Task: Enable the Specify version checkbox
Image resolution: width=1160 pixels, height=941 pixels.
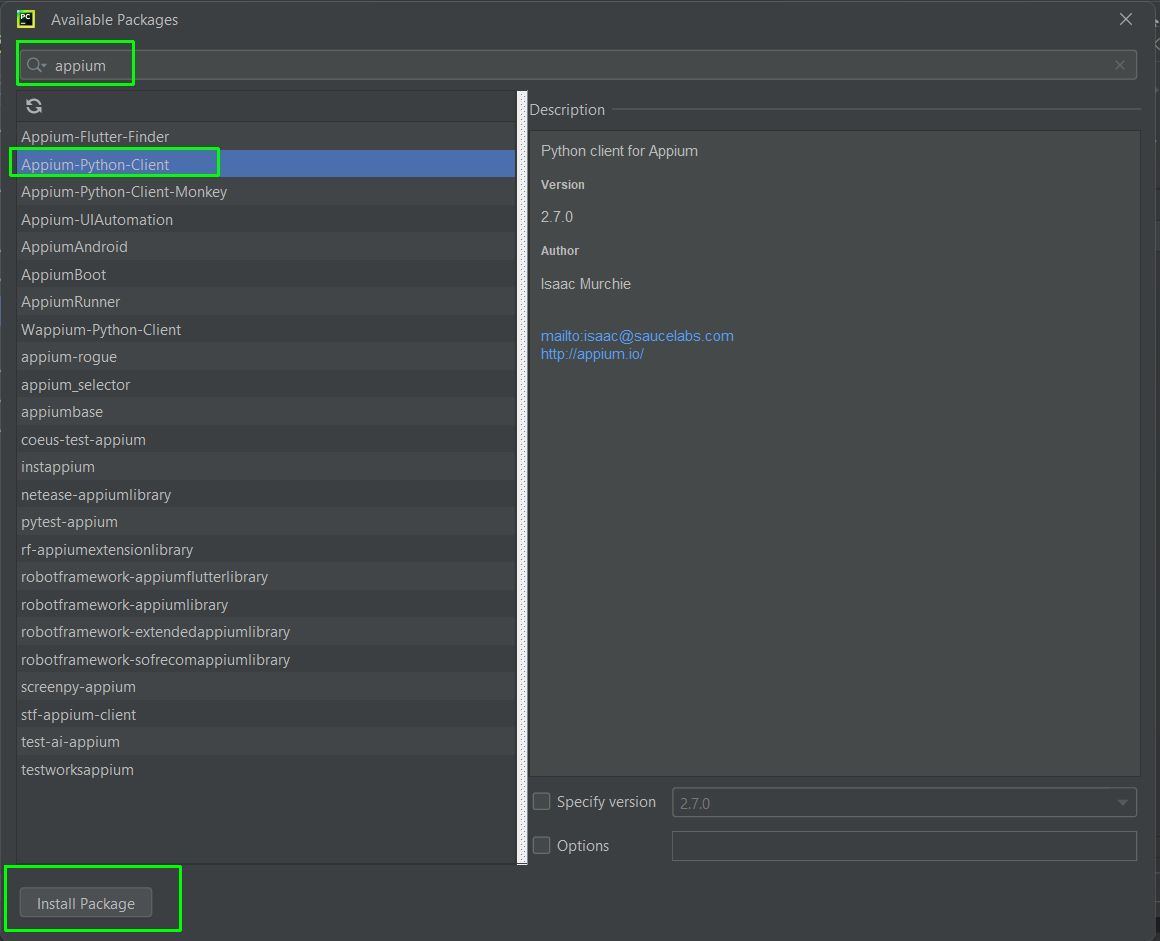Action: click(542, 801)
